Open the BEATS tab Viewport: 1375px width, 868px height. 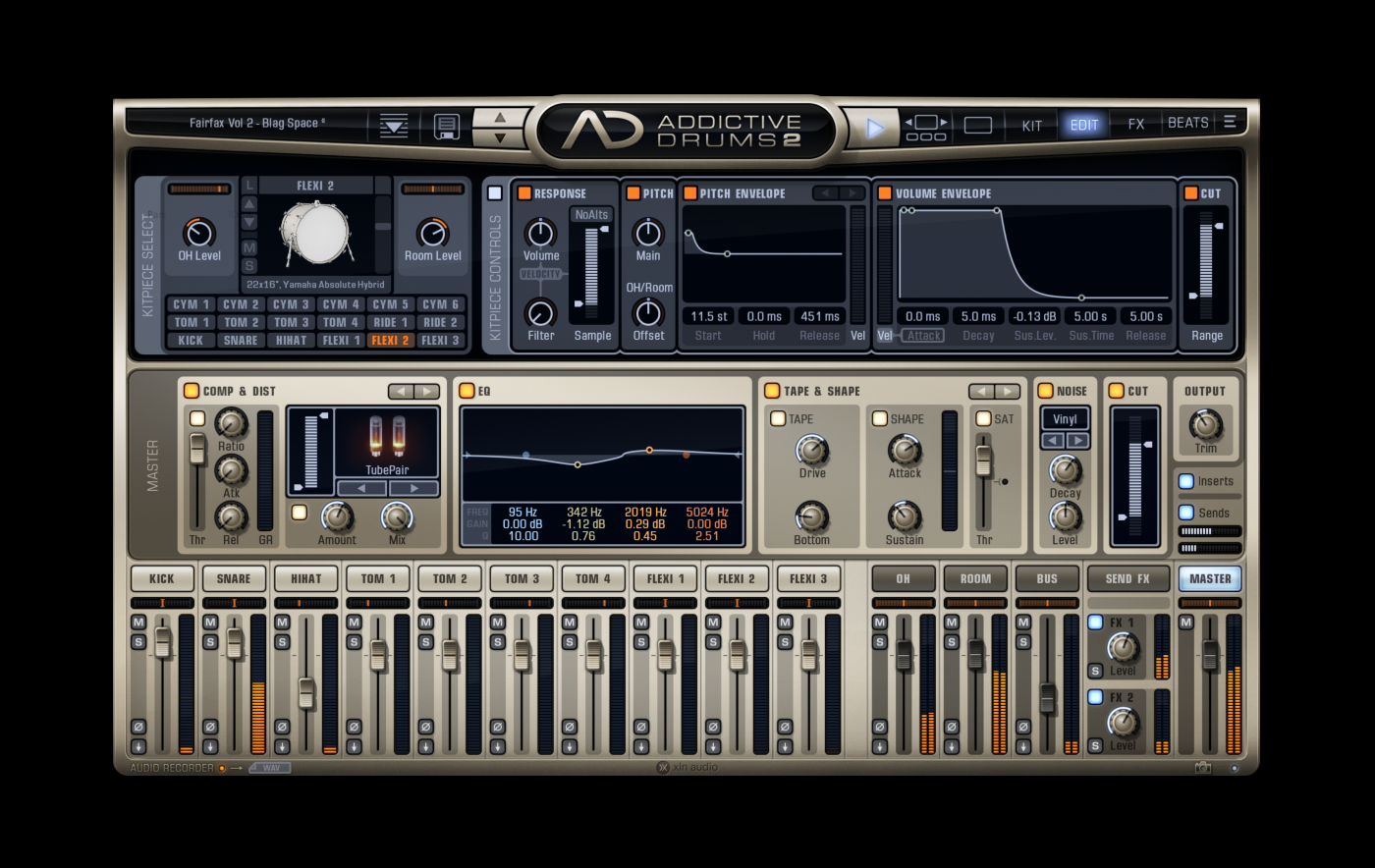coord(1188,123)
